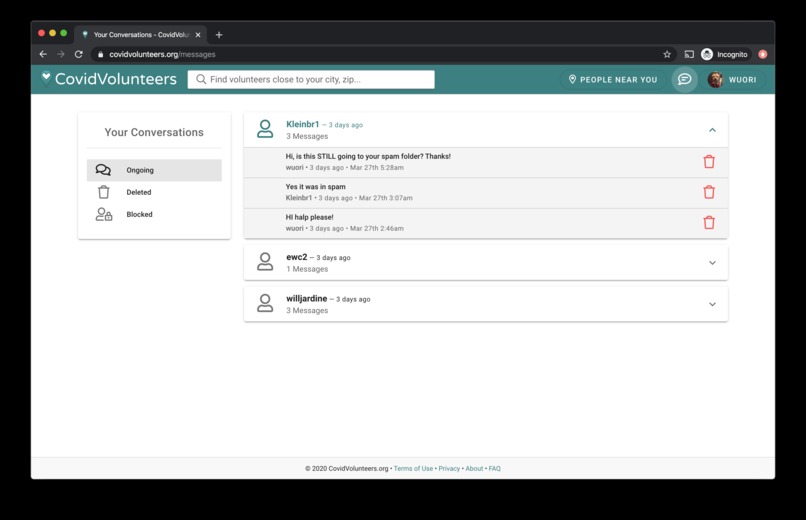Open a new browser tab with plus
The width and height of the screenshot is (806, 520).
coord(219,34)
